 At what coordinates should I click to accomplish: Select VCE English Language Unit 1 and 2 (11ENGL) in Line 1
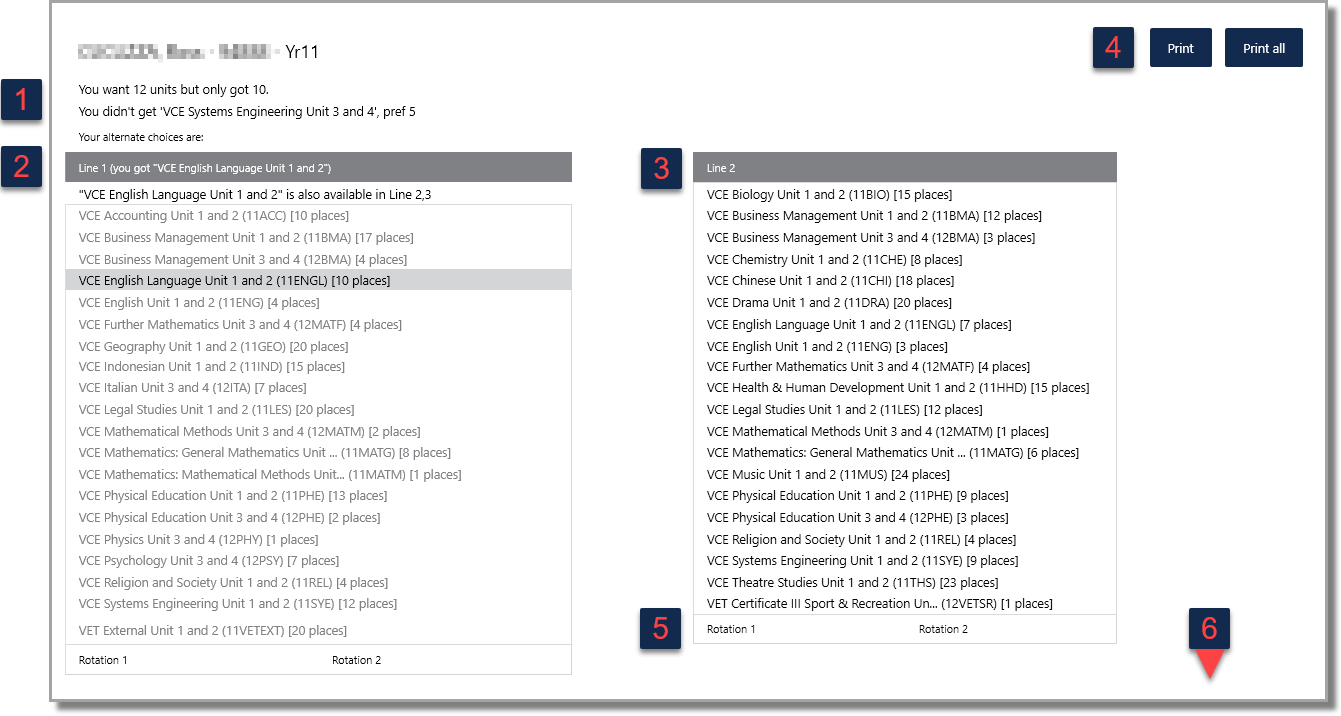click(x=319, y=281)
